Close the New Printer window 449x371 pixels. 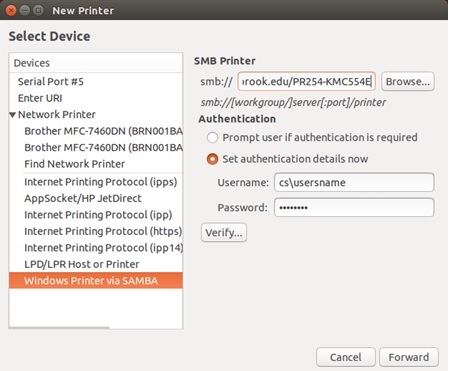pos(11,10)
